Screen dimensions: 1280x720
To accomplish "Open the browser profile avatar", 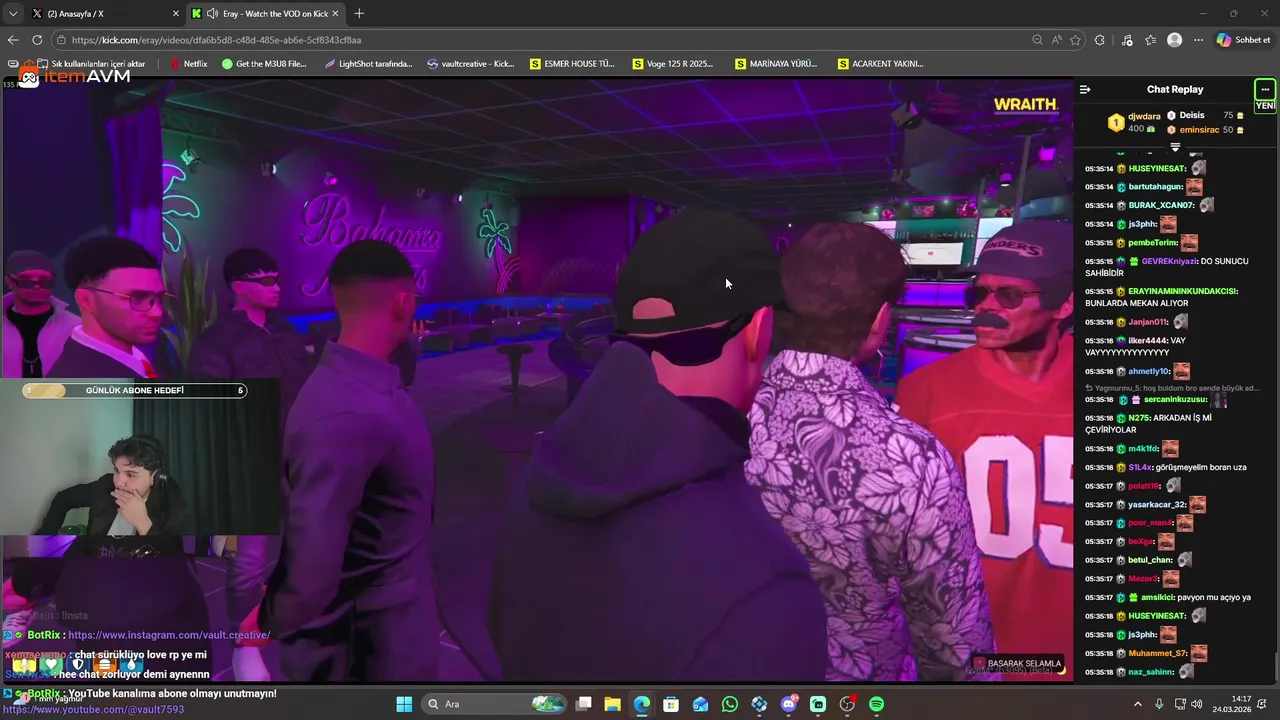I will [1175, 40].
